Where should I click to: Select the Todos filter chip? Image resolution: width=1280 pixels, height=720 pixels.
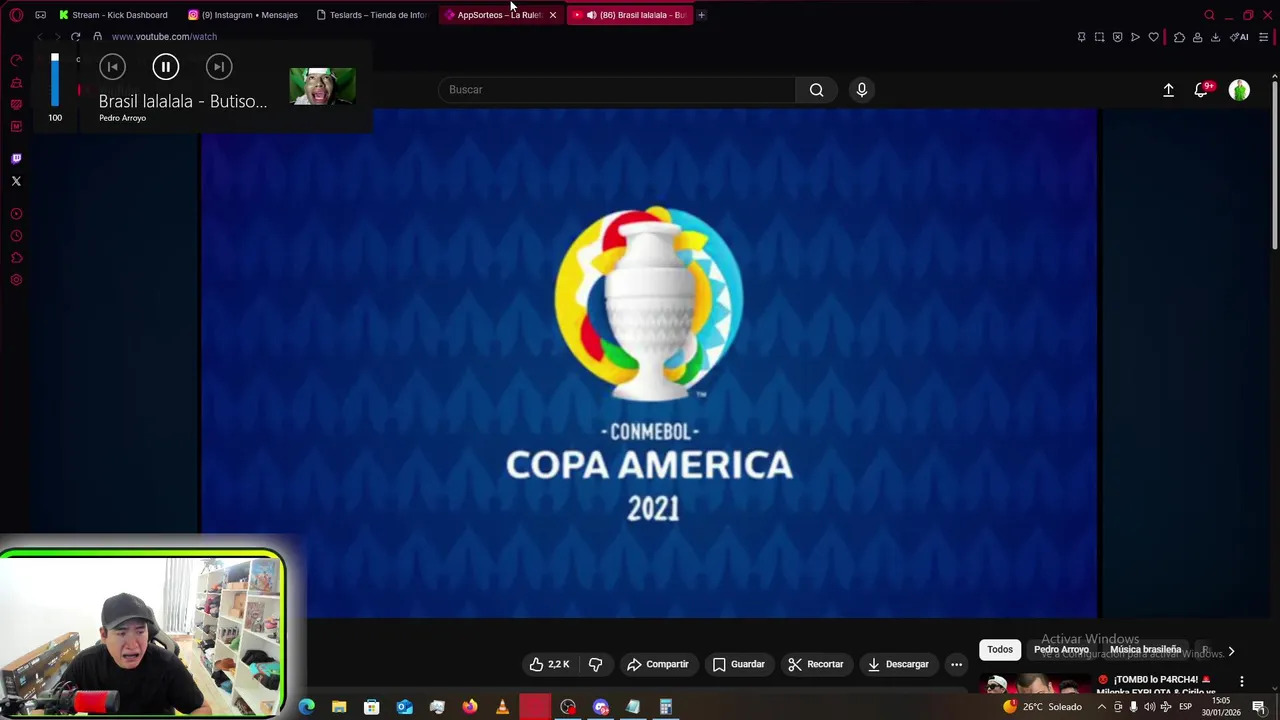(x=1000, y=650)
